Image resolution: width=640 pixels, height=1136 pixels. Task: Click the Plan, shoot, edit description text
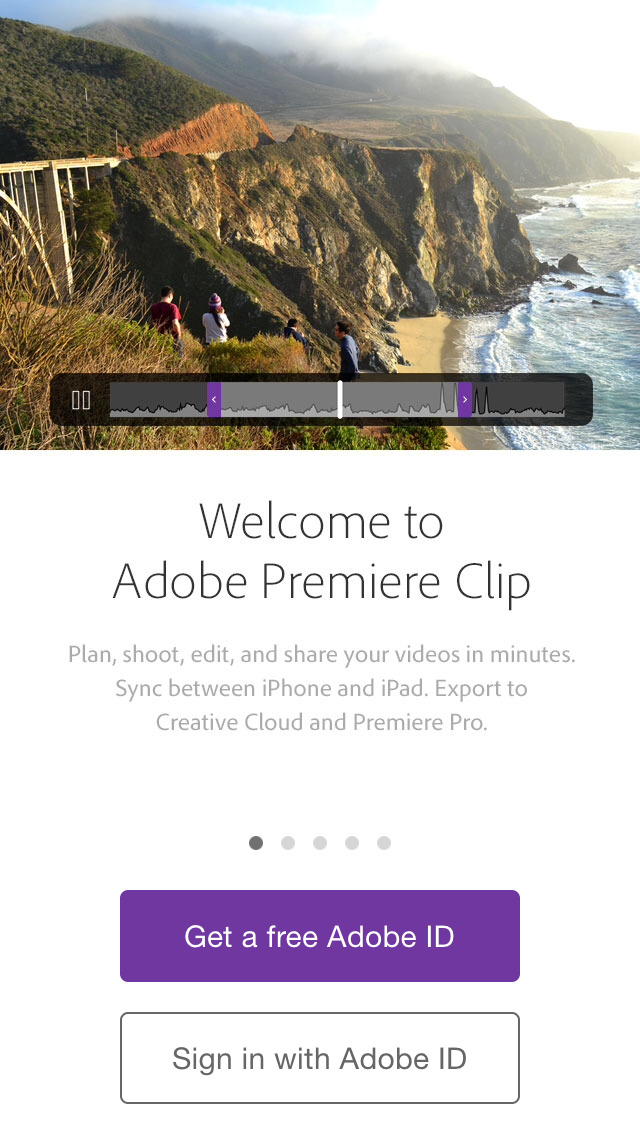pos(321,688)
